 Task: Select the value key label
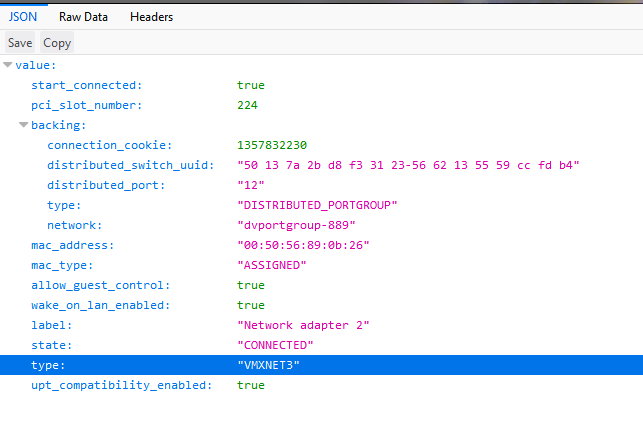pos(35,65)
